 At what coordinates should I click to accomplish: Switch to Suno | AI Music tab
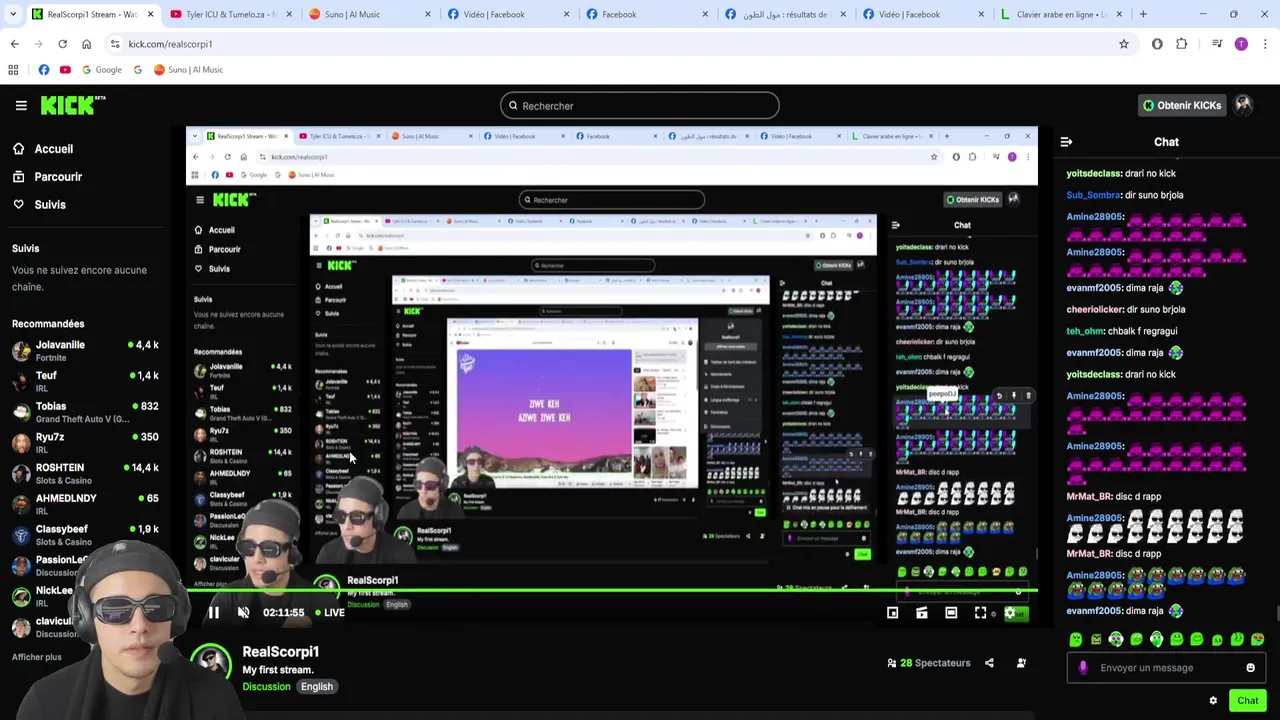tap(368, 14)
